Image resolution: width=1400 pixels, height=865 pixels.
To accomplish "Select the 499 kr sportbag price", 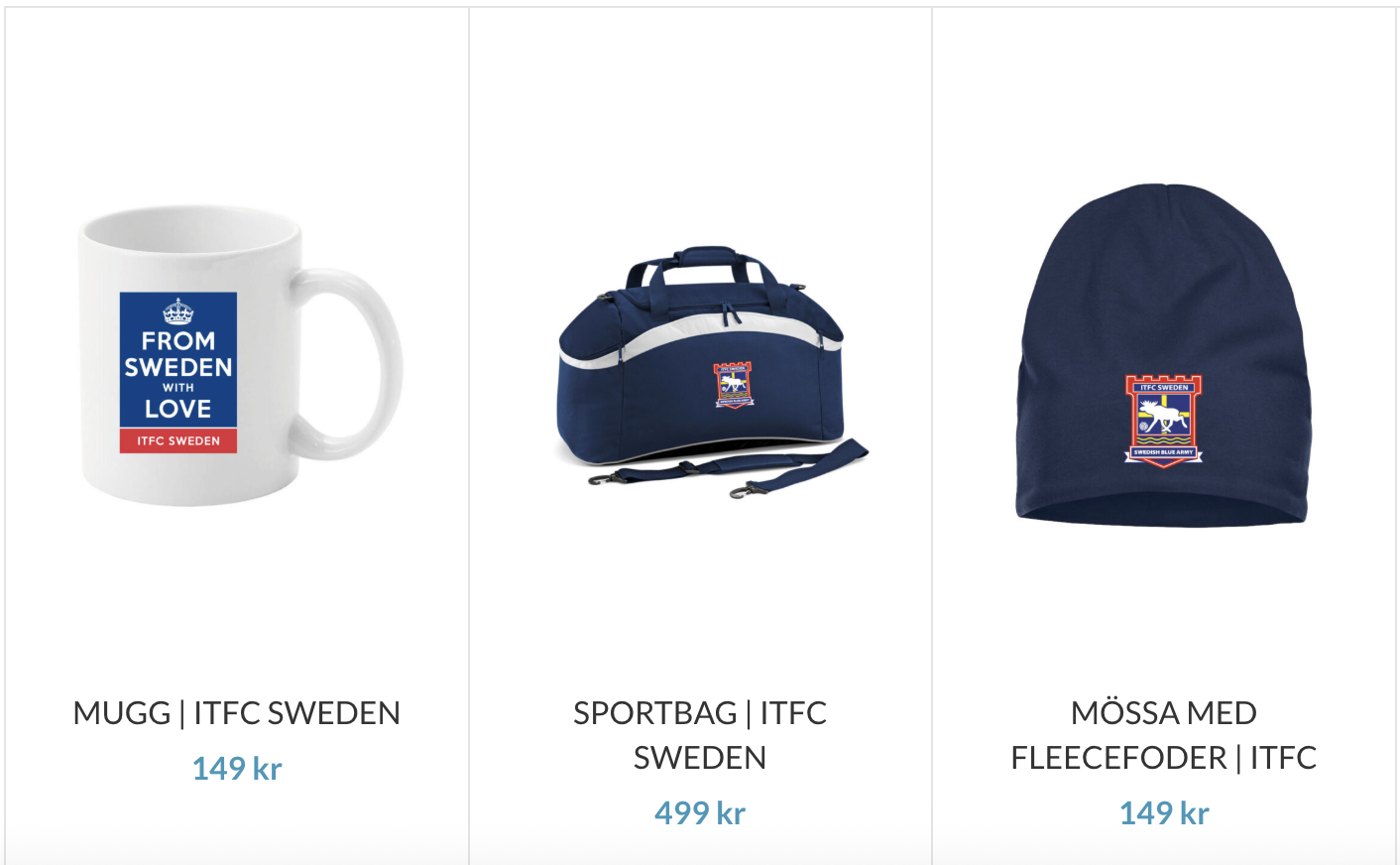I will click(x=700, y=812).
